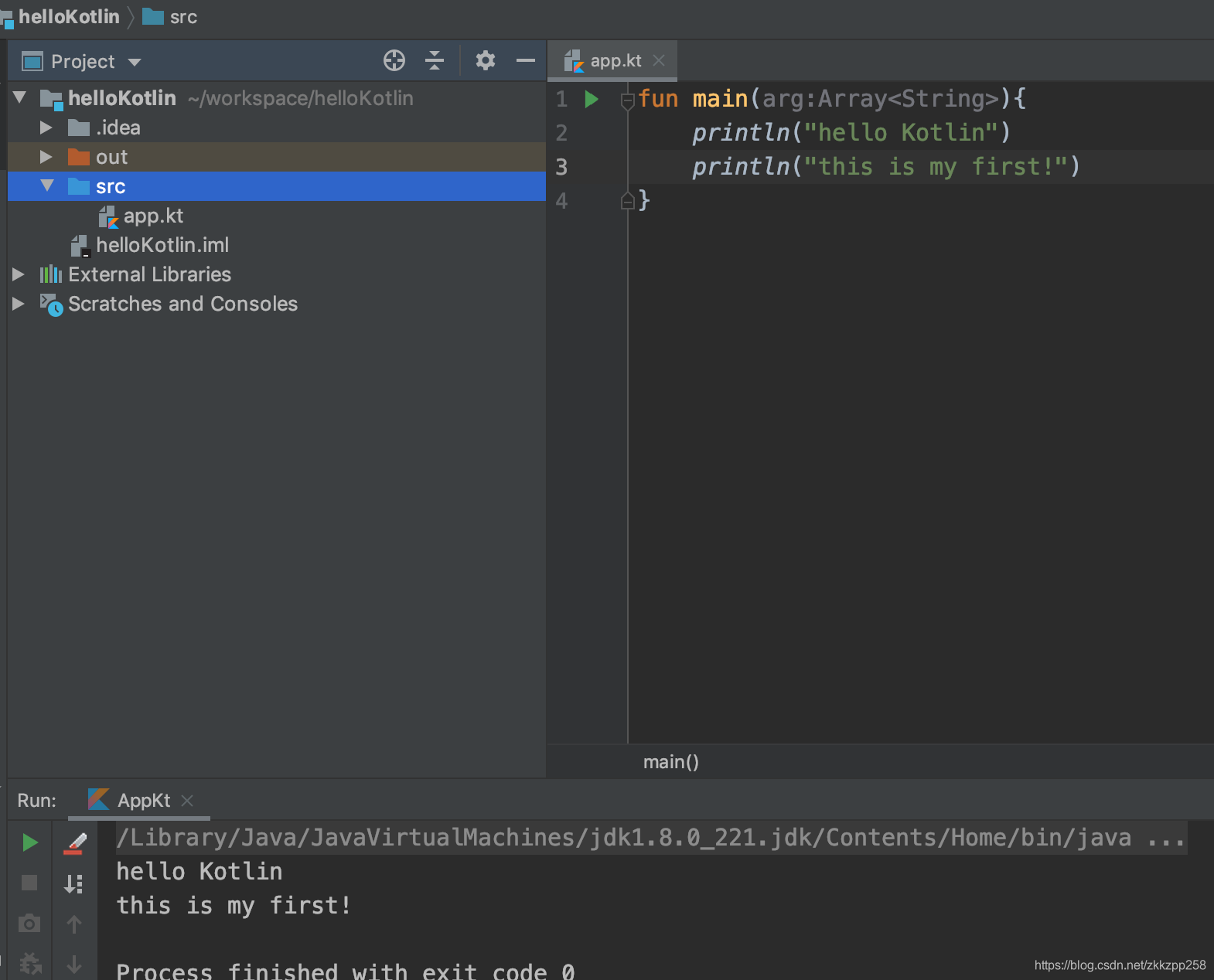The height and width of the screenshot is (980, 1214).
Task: Click console output 'this is my first!'
Action: [x=234, y=906]
